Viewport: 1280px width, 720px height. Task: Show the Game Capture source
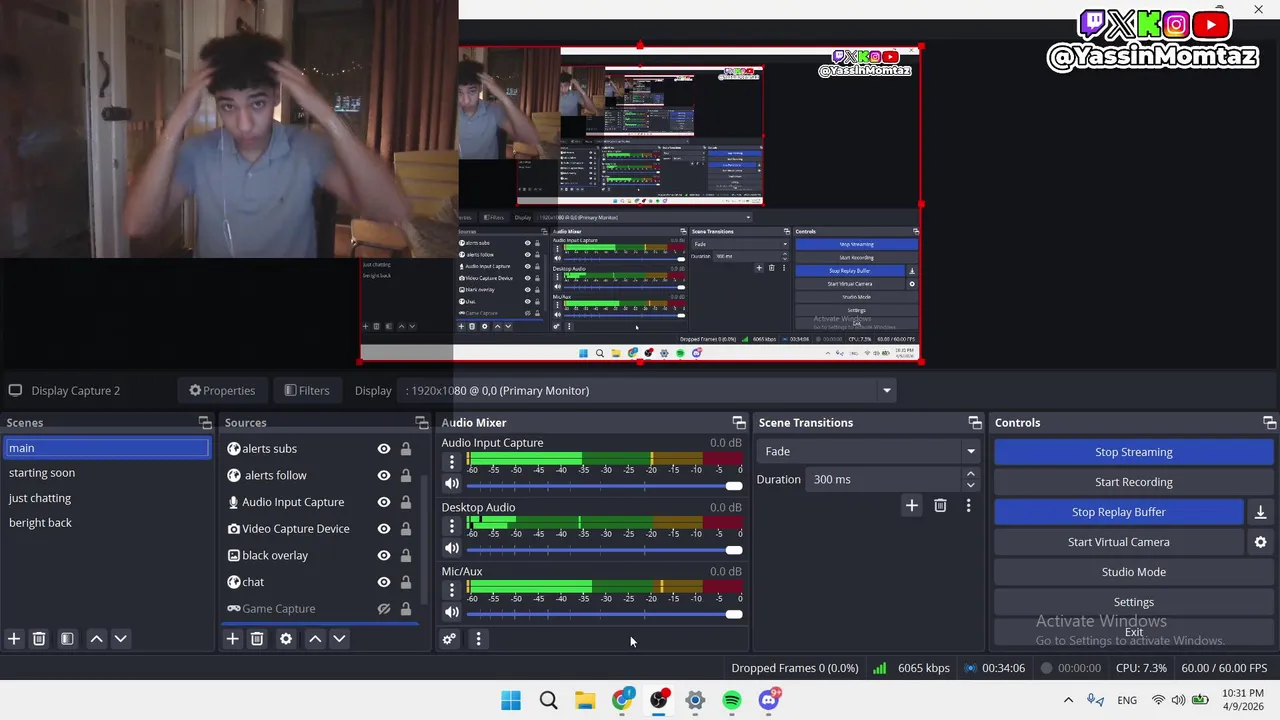point(383,609)
